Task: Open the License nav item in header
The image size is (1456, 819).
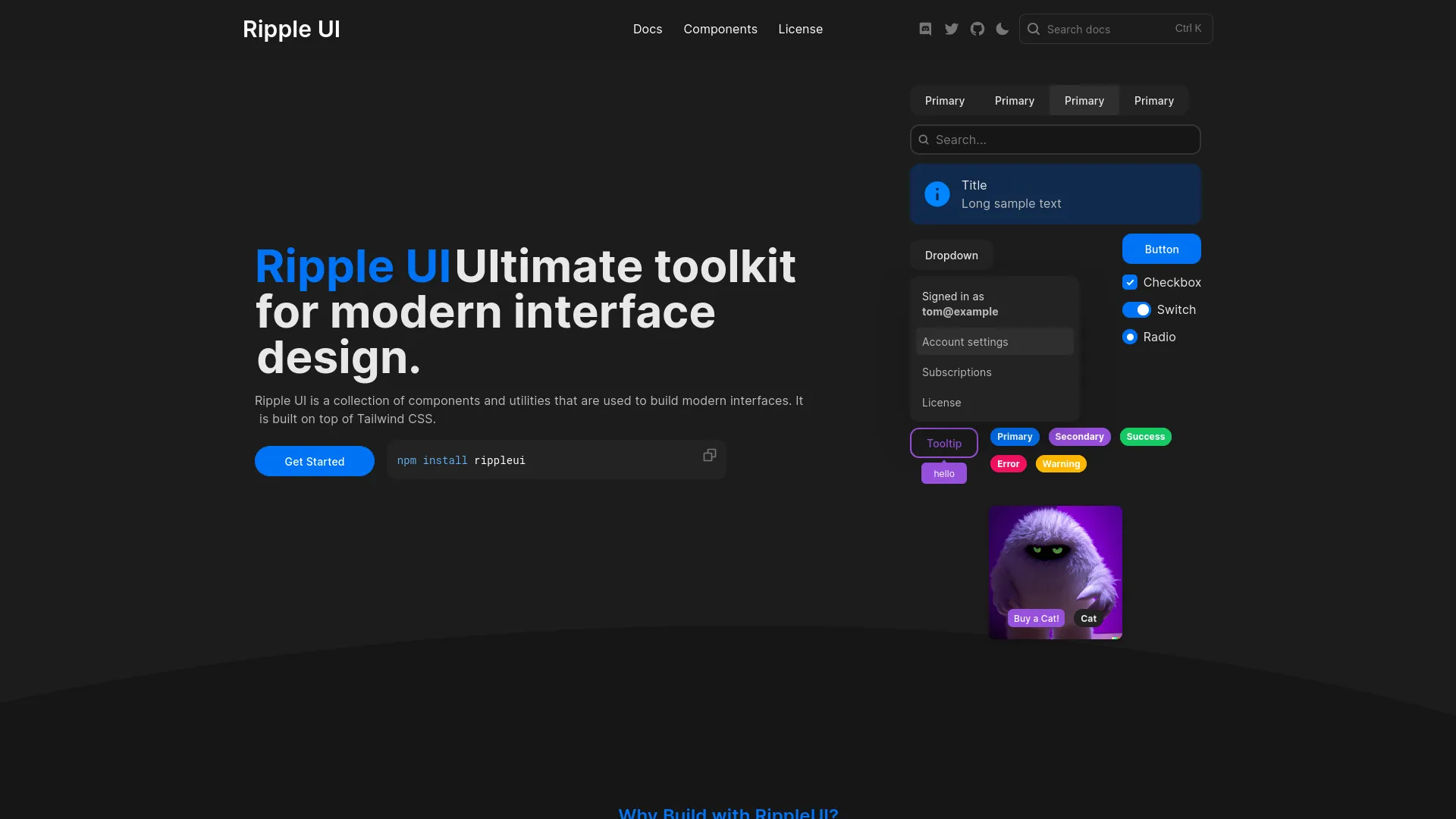Action: [800, 29]
